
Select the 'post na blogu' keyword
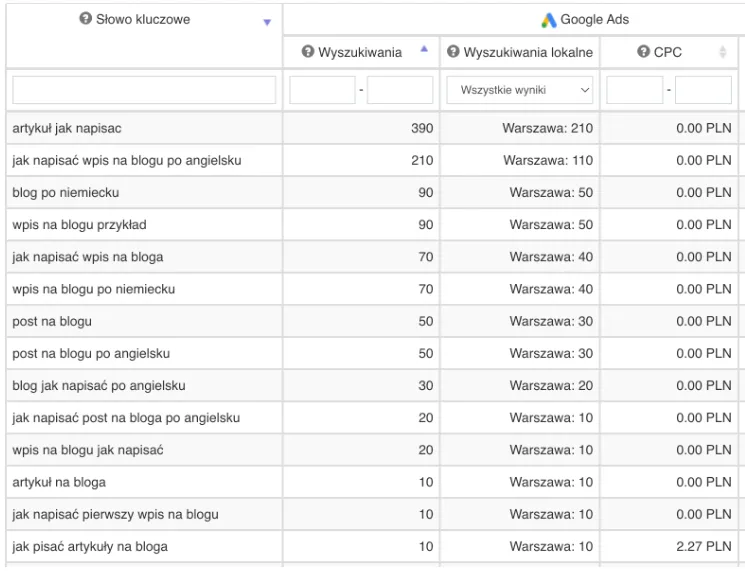[x=52, y=321]
